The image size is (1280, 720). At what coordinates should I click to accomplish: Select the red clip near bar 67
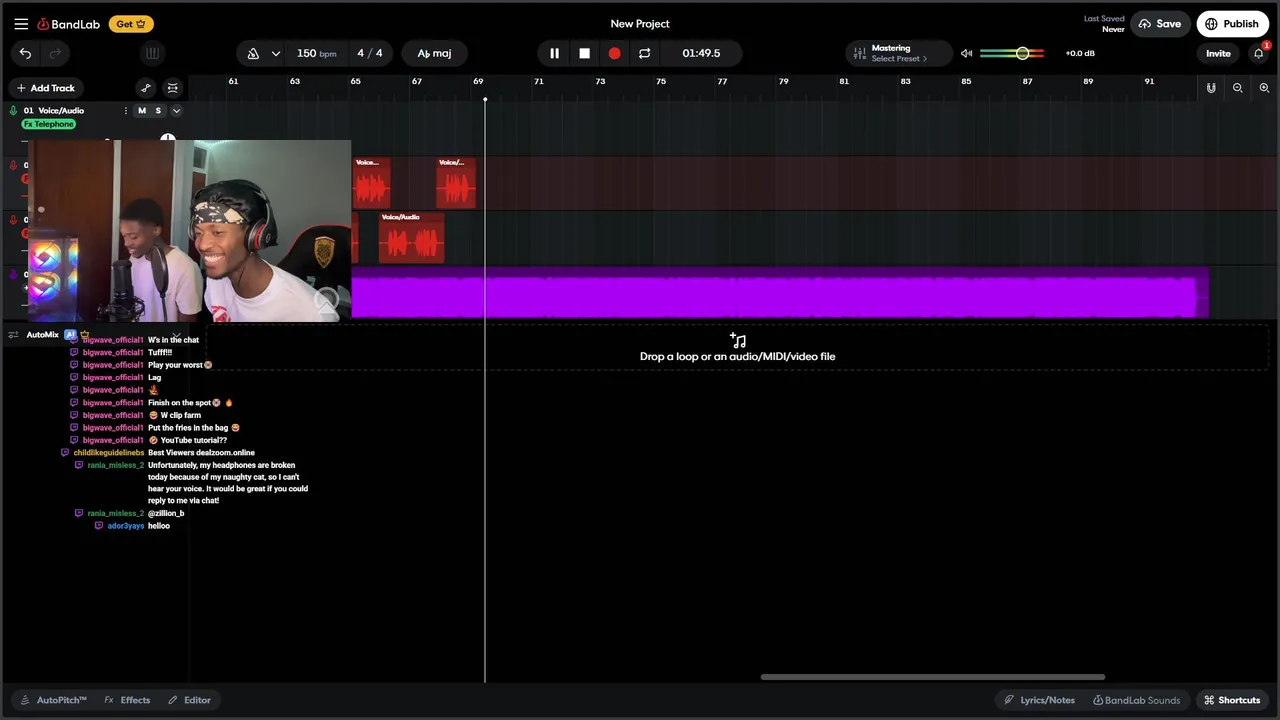(456, 182)
